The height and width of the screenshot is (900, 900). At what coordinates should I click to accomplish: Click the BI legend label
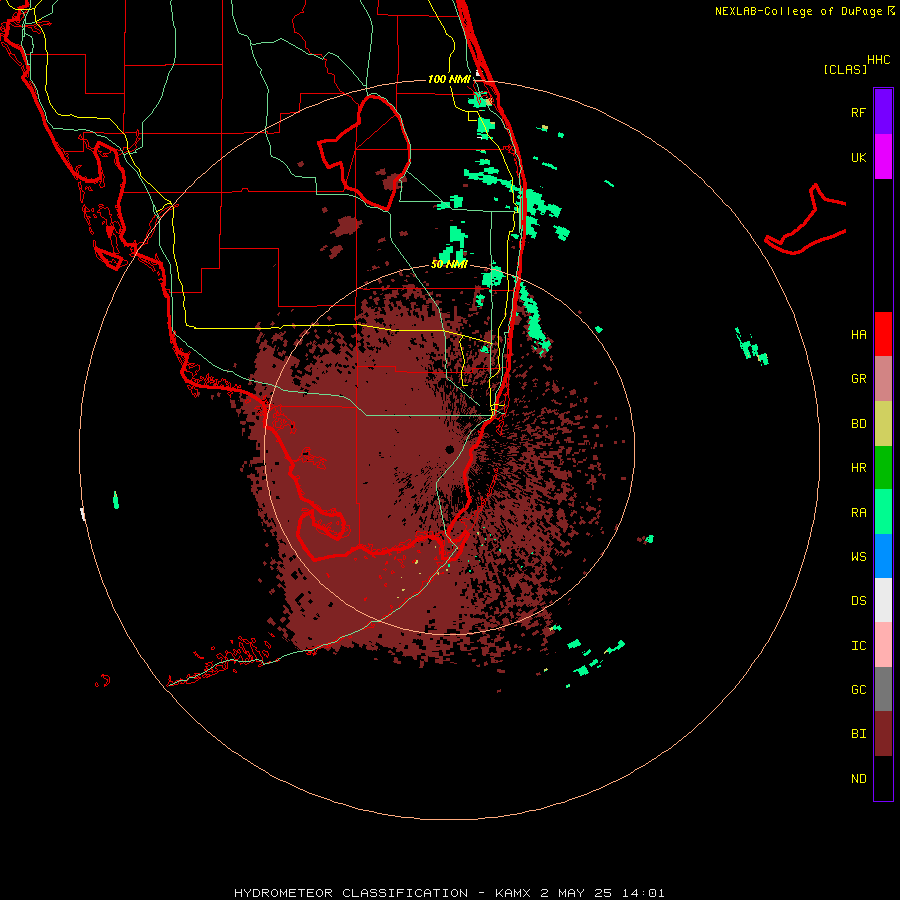(858, 734)
